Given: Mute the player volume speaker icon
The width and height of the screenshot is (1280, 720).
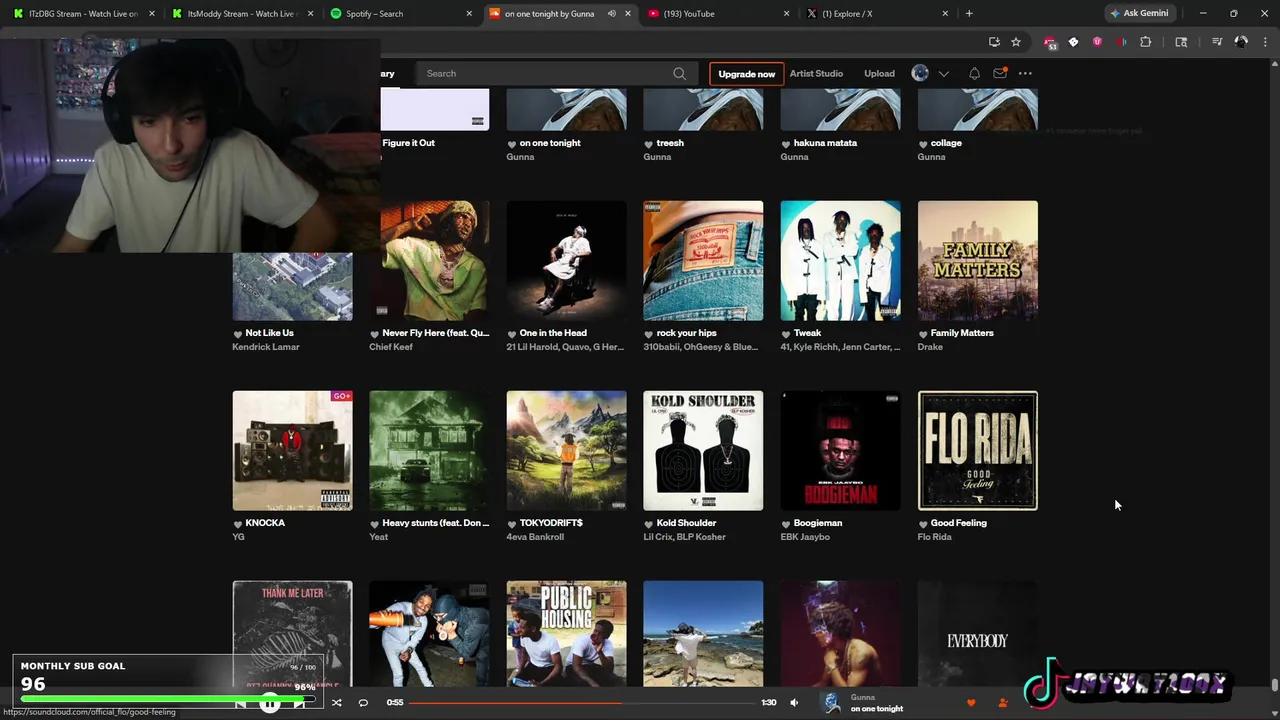Looking at the screenshot, I should (x=794, y=703).
